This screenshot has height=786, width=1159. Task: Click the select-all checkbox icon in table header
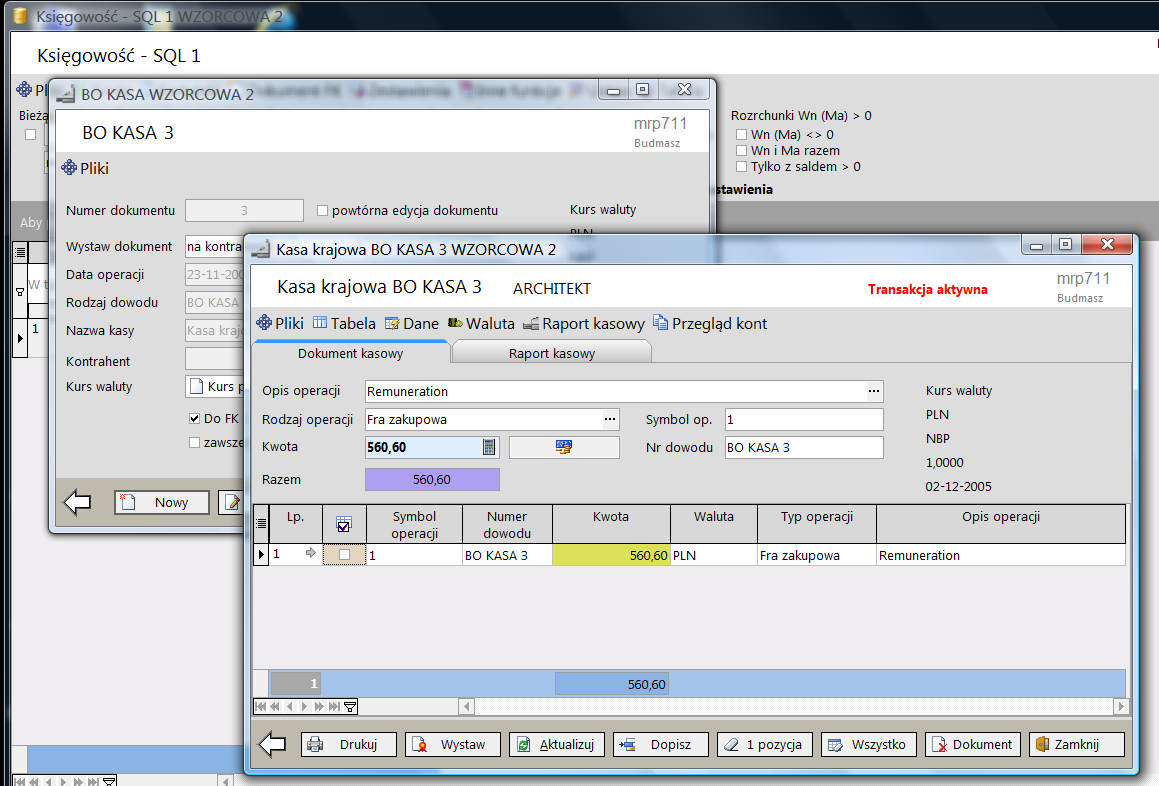click(x=344, y=524)
